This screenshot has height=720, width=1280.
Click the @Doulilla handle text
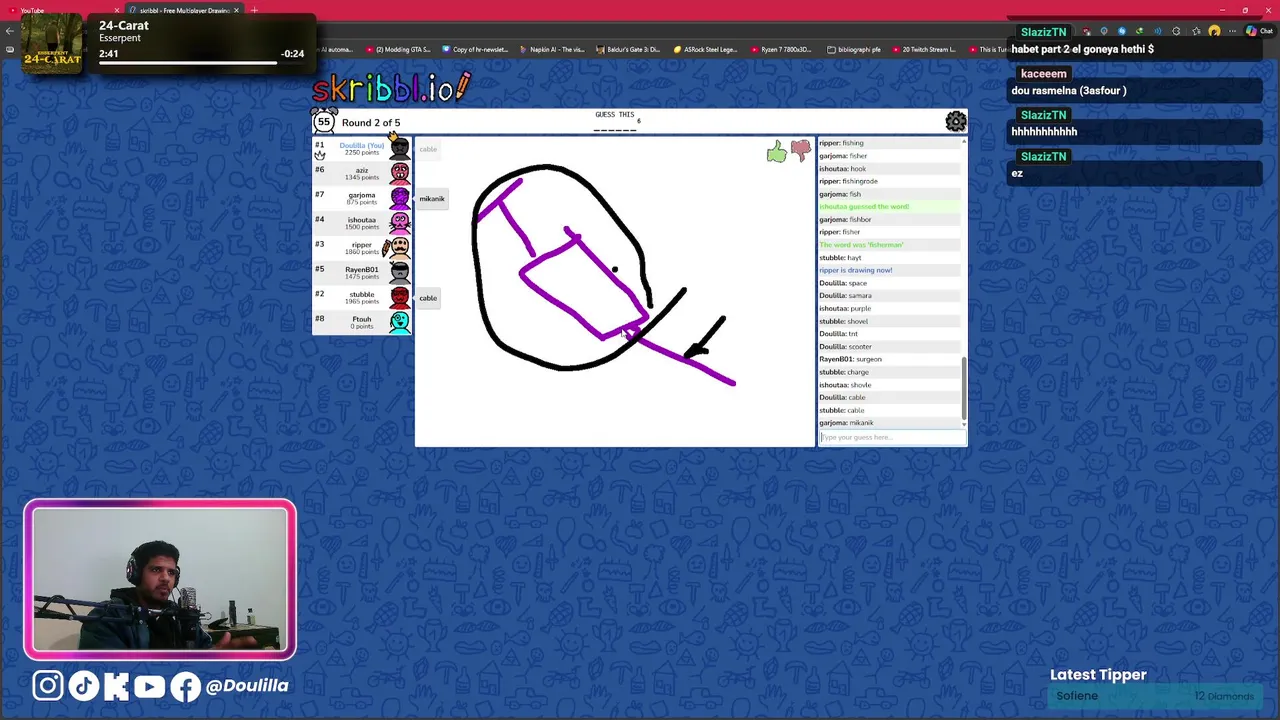coord(247,686)
